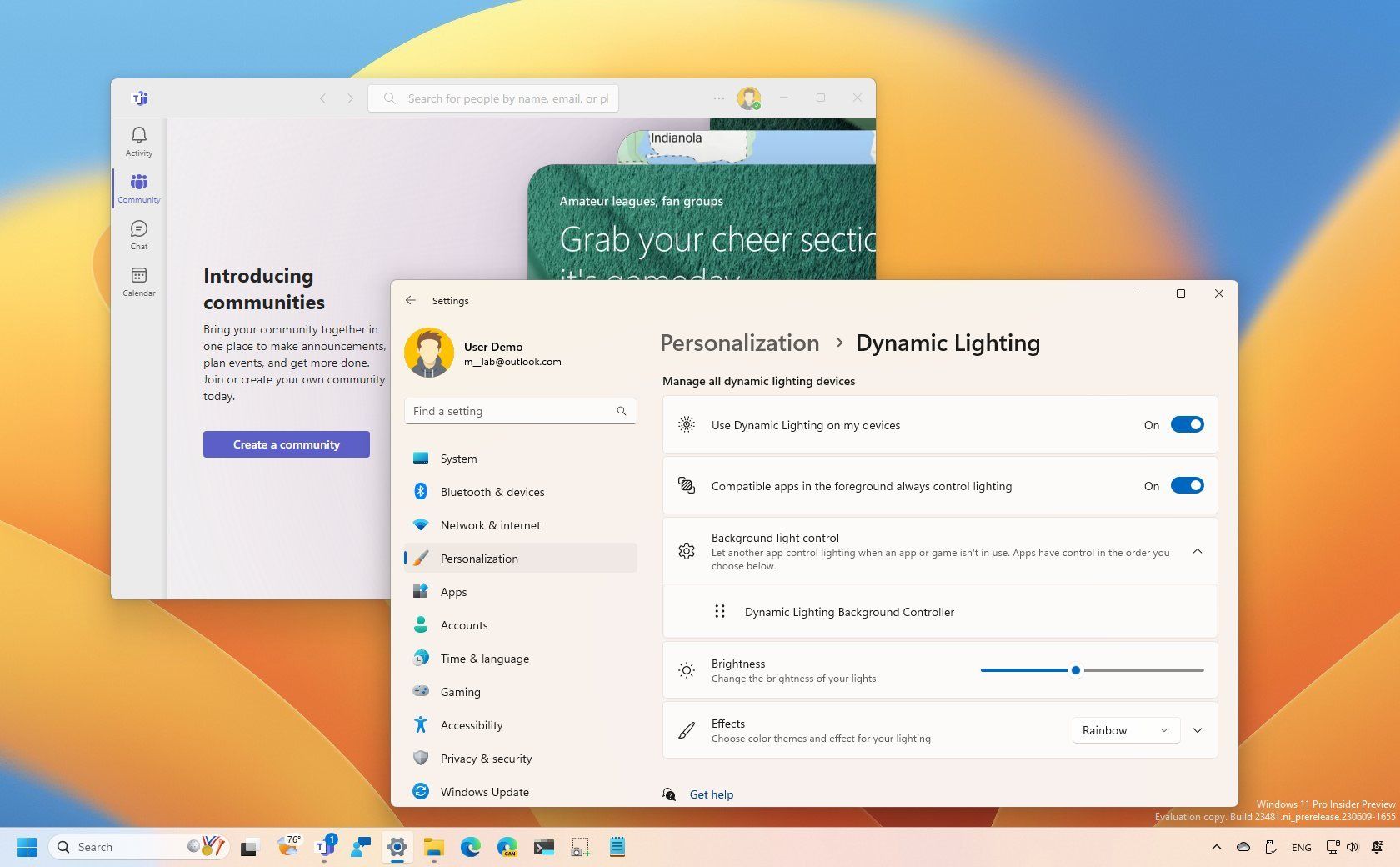Viewport: 1400px width, 867px height.
Task: Collapse the Background light control section
Action: coord(1197,551)
